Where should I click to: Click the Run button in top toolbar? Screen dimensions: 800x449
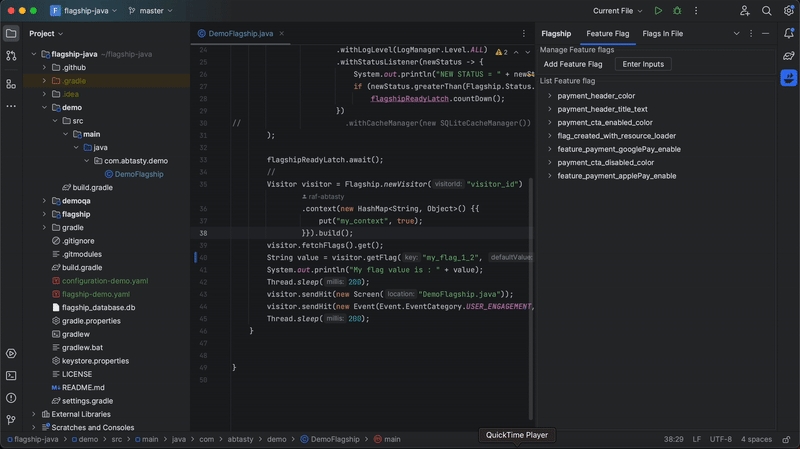coord(658,11)
